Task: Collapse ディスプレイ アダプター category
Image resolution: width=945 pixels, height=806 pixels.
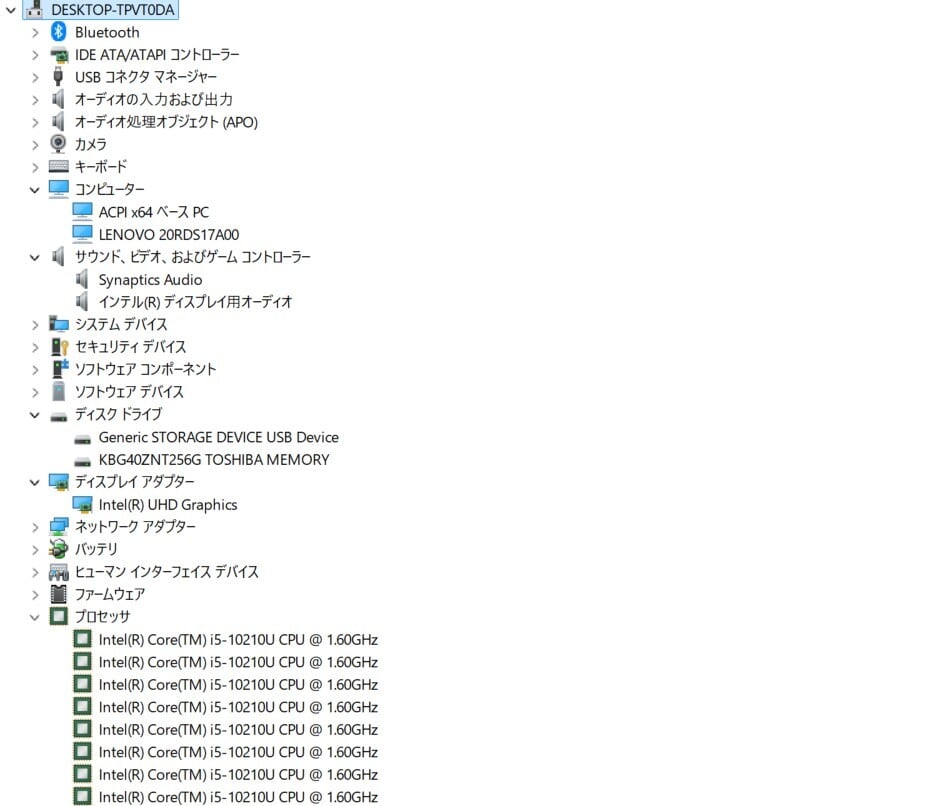Action: point(35,482)
